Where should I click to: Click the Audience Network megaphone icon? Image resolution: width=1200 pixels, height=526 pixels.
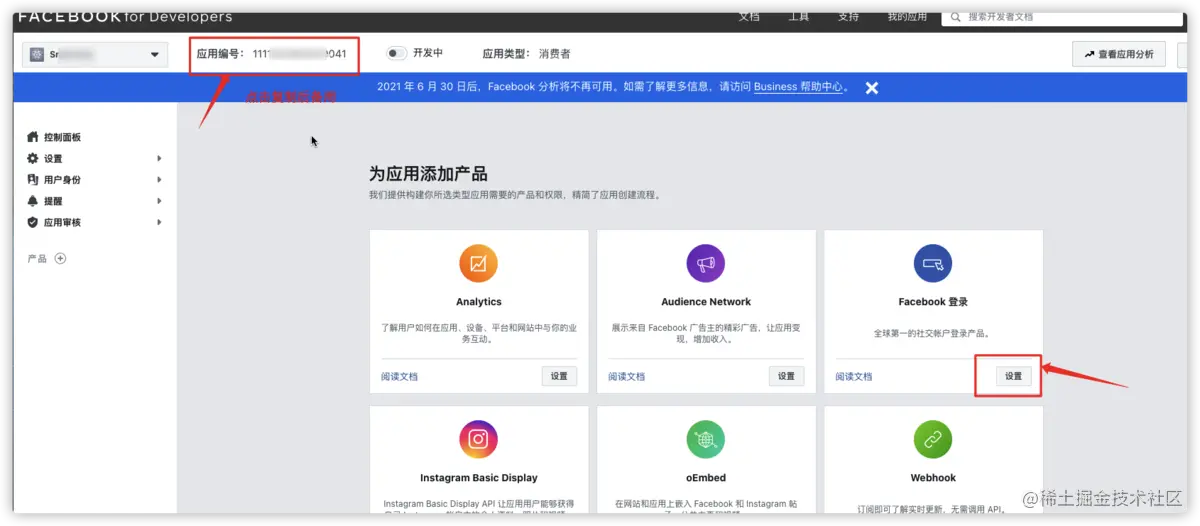pos(706,264)
